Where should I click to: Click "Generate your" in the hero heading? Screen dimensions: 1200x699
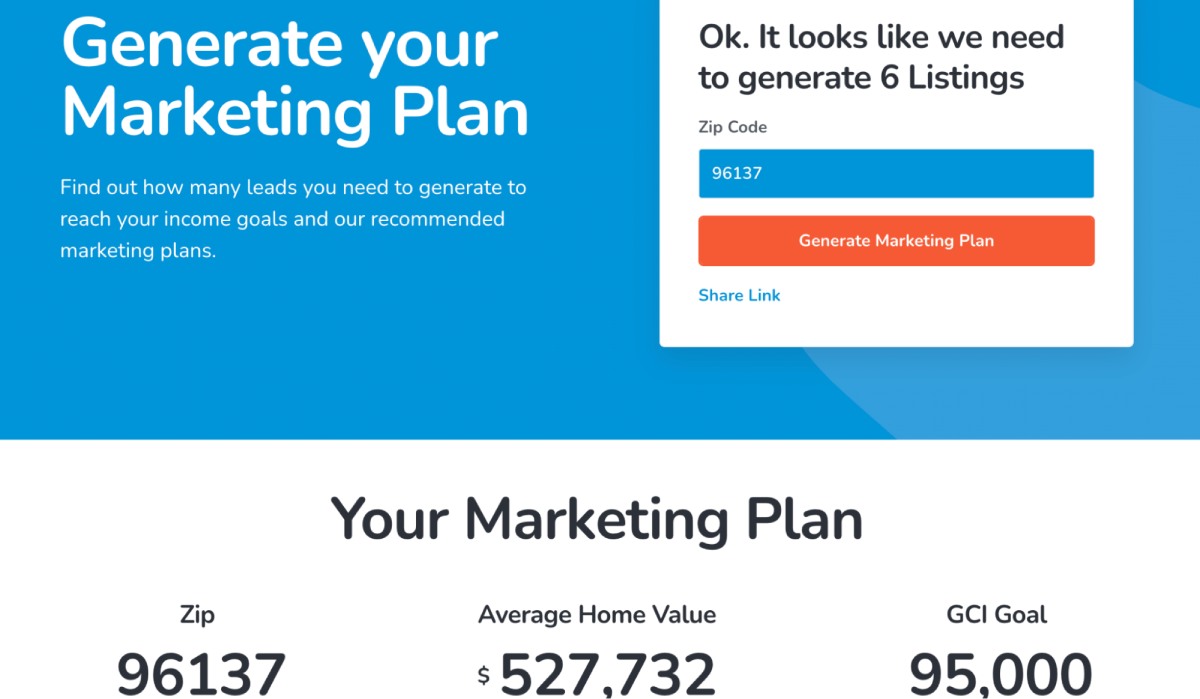pos(280,44)
